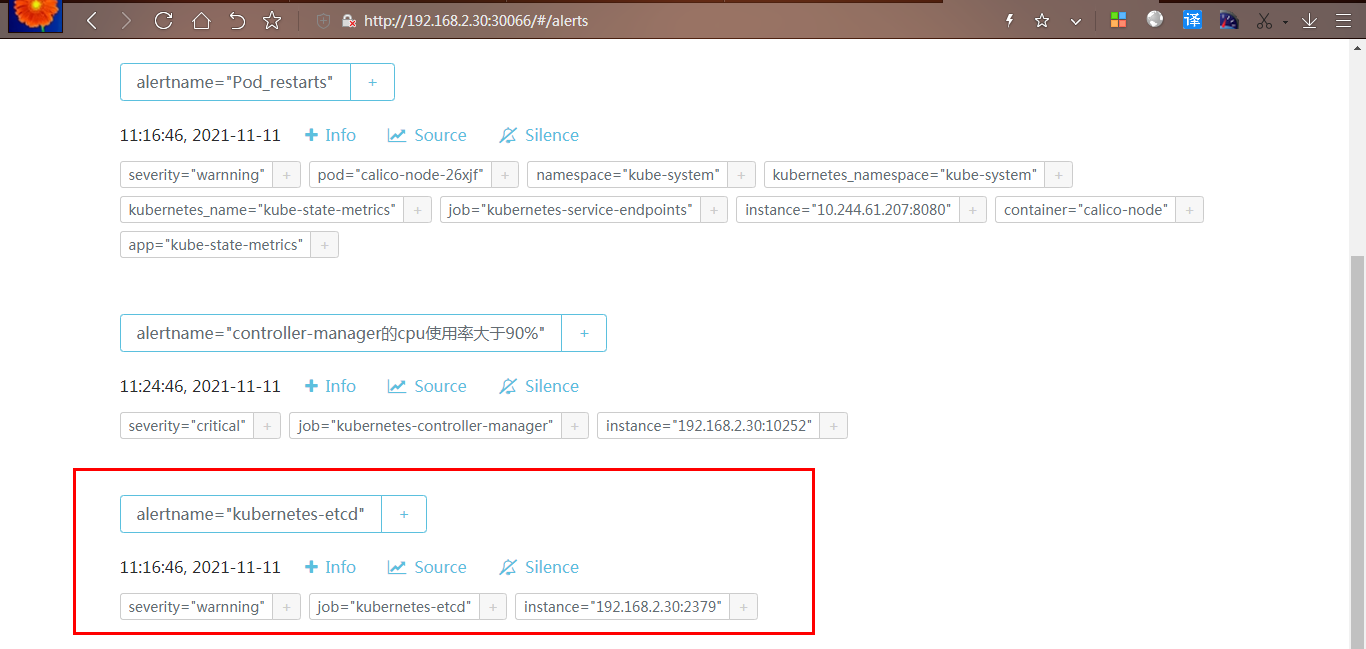
Task: Click kubernetes_name="kube-state-metrics" label
Action: tap(262, 210)
